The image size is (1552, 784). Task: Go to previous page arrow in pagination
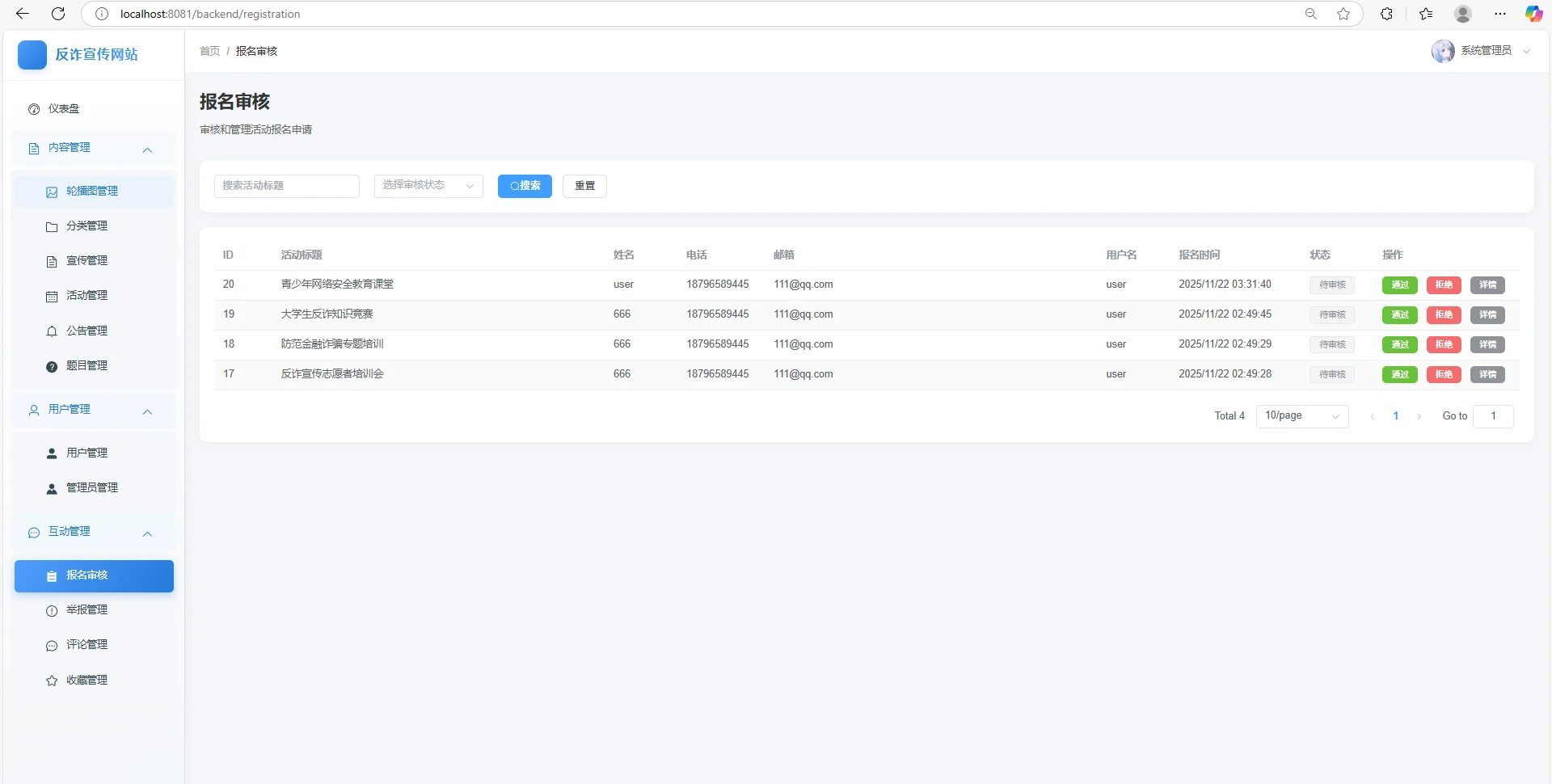[x=1373, y=416]
